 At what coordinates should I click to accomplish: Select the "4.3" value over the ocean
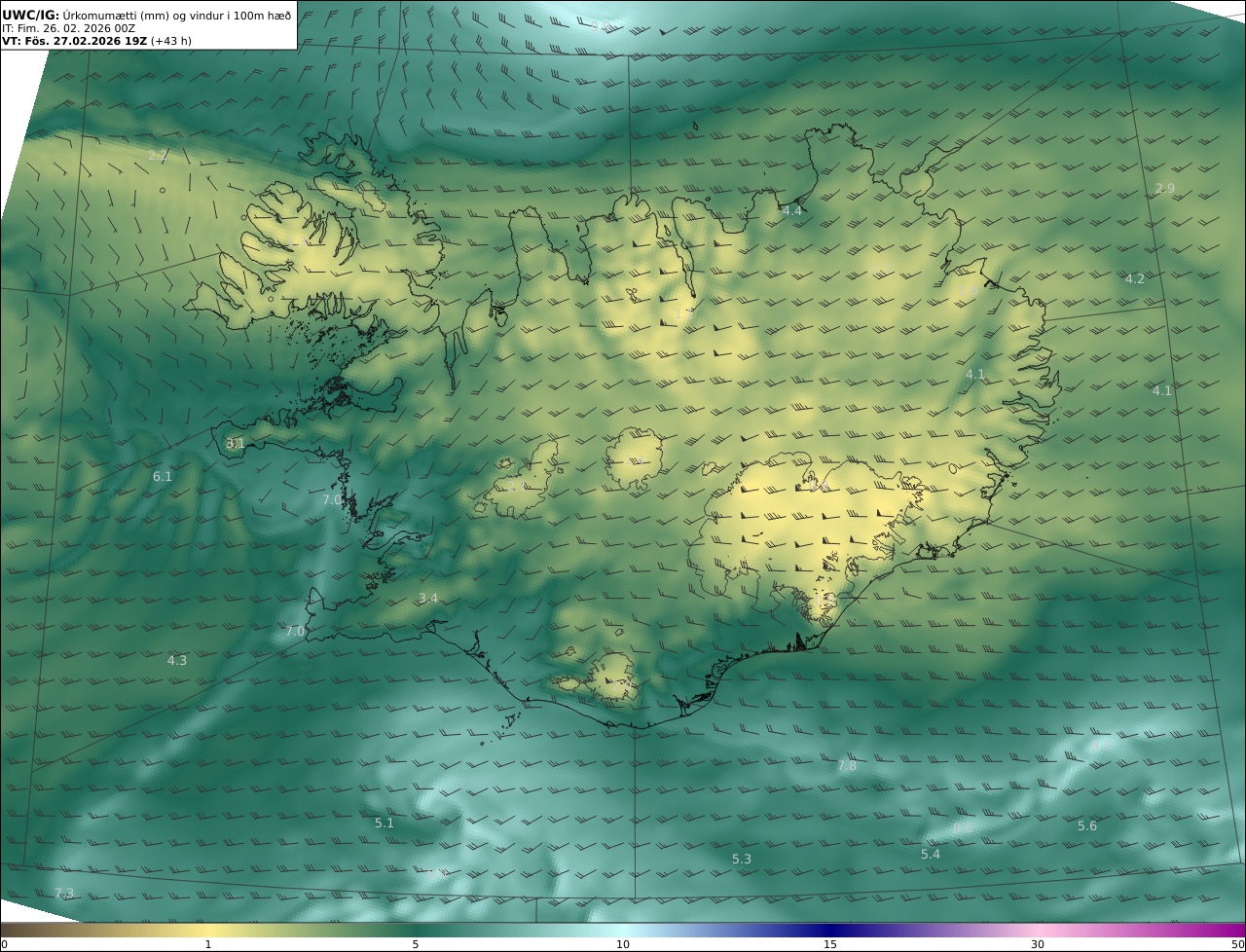click(x=177, y=660)
